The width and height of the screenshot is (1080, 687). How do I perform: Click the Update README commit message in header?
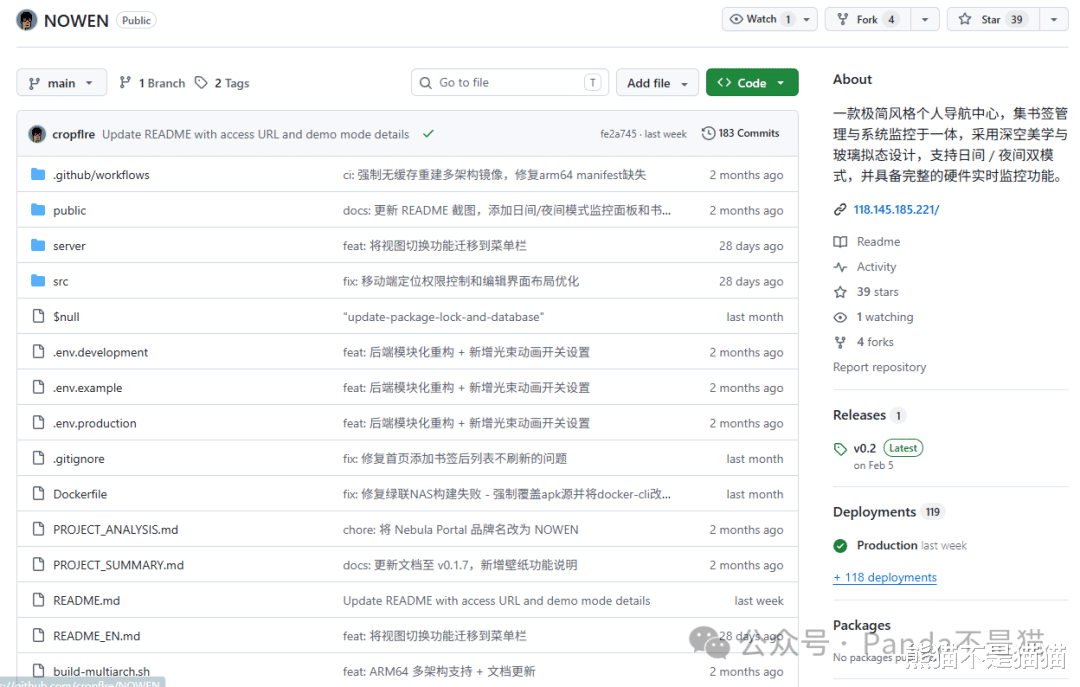(256, 134)
